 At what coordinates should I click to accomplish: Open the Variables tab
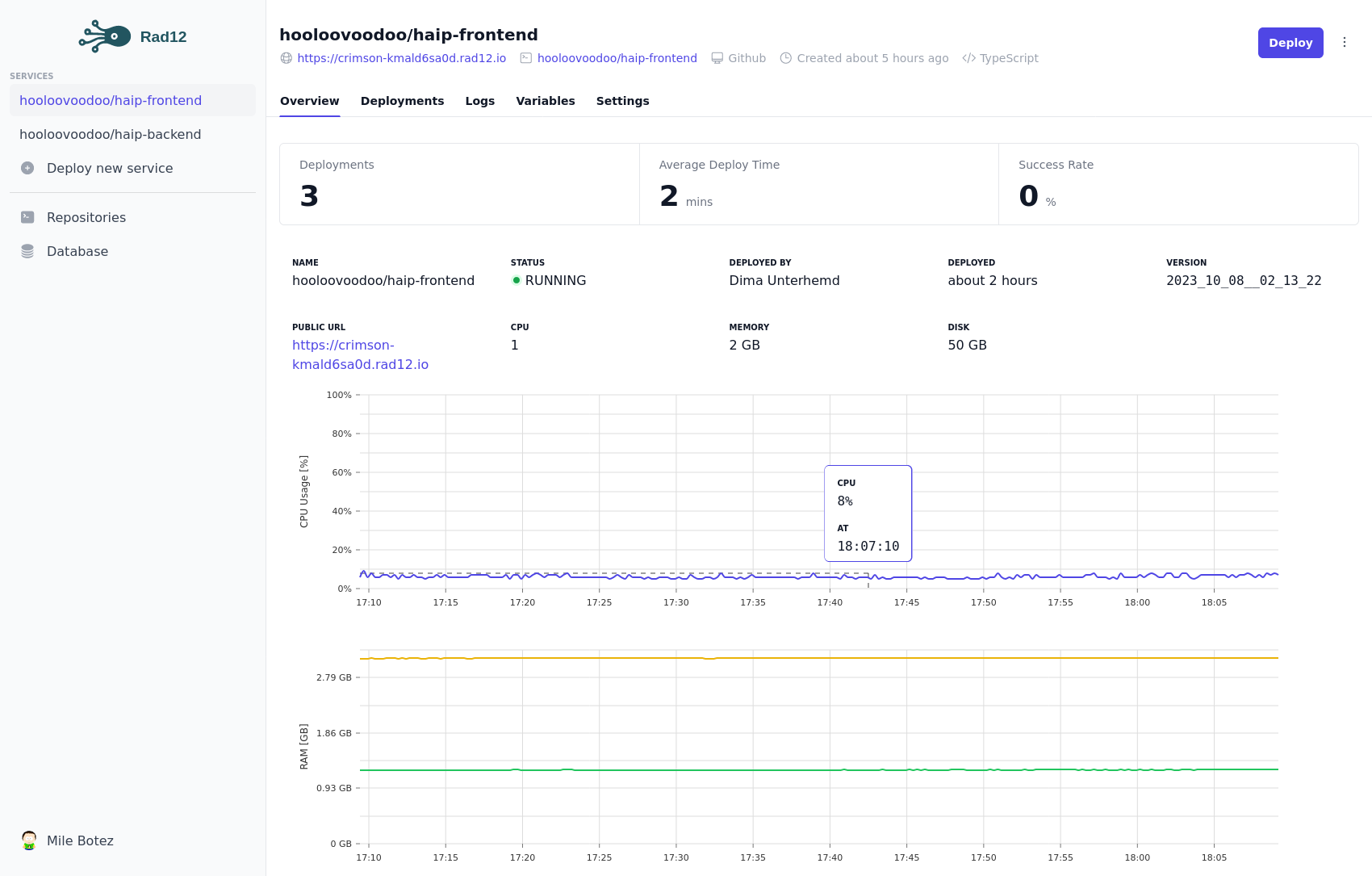546,101
